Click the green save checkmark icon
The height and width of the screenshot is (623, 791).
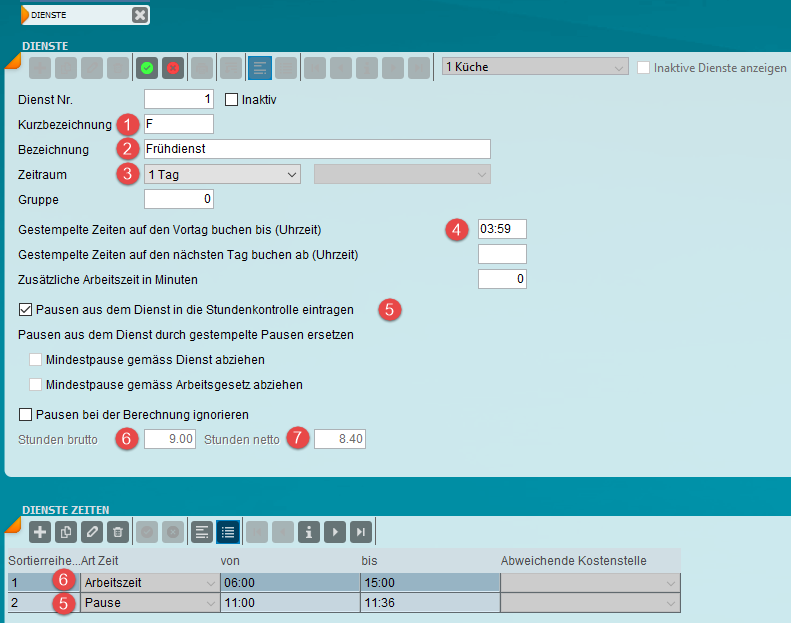(147, 68)
